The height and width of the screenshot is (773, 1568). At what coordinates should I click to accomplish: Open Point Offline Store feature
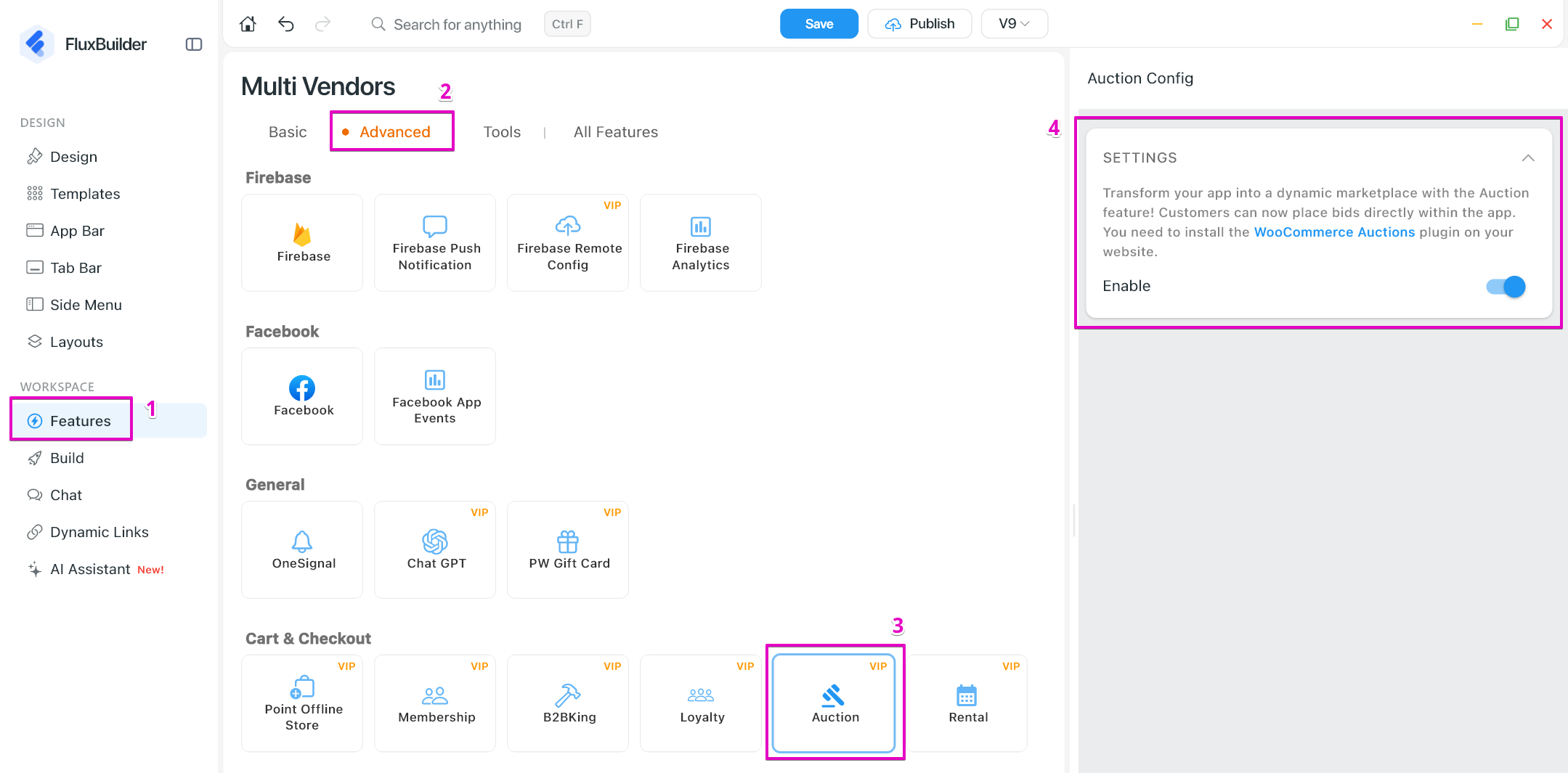coord(302,703)
